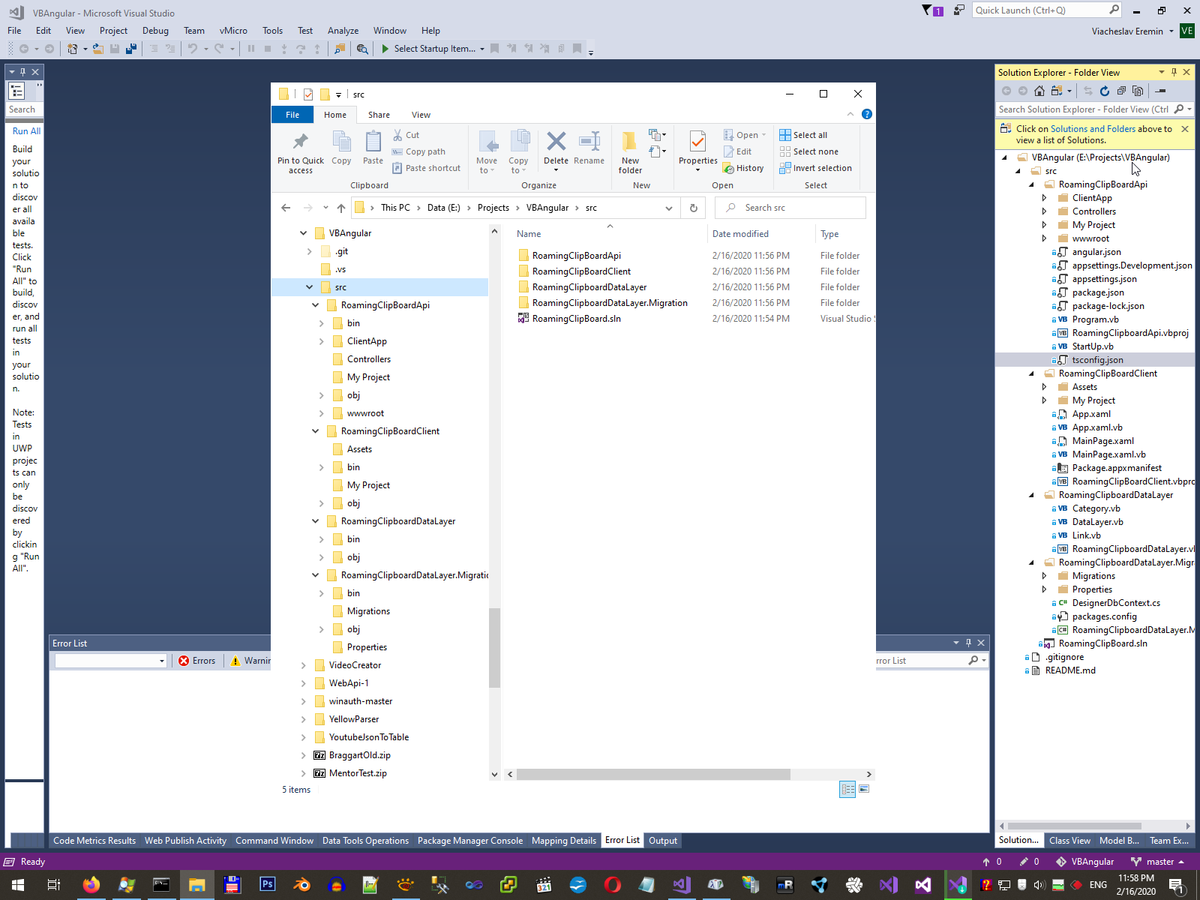Refresh the src folder in File Explorer

[693, 208]
